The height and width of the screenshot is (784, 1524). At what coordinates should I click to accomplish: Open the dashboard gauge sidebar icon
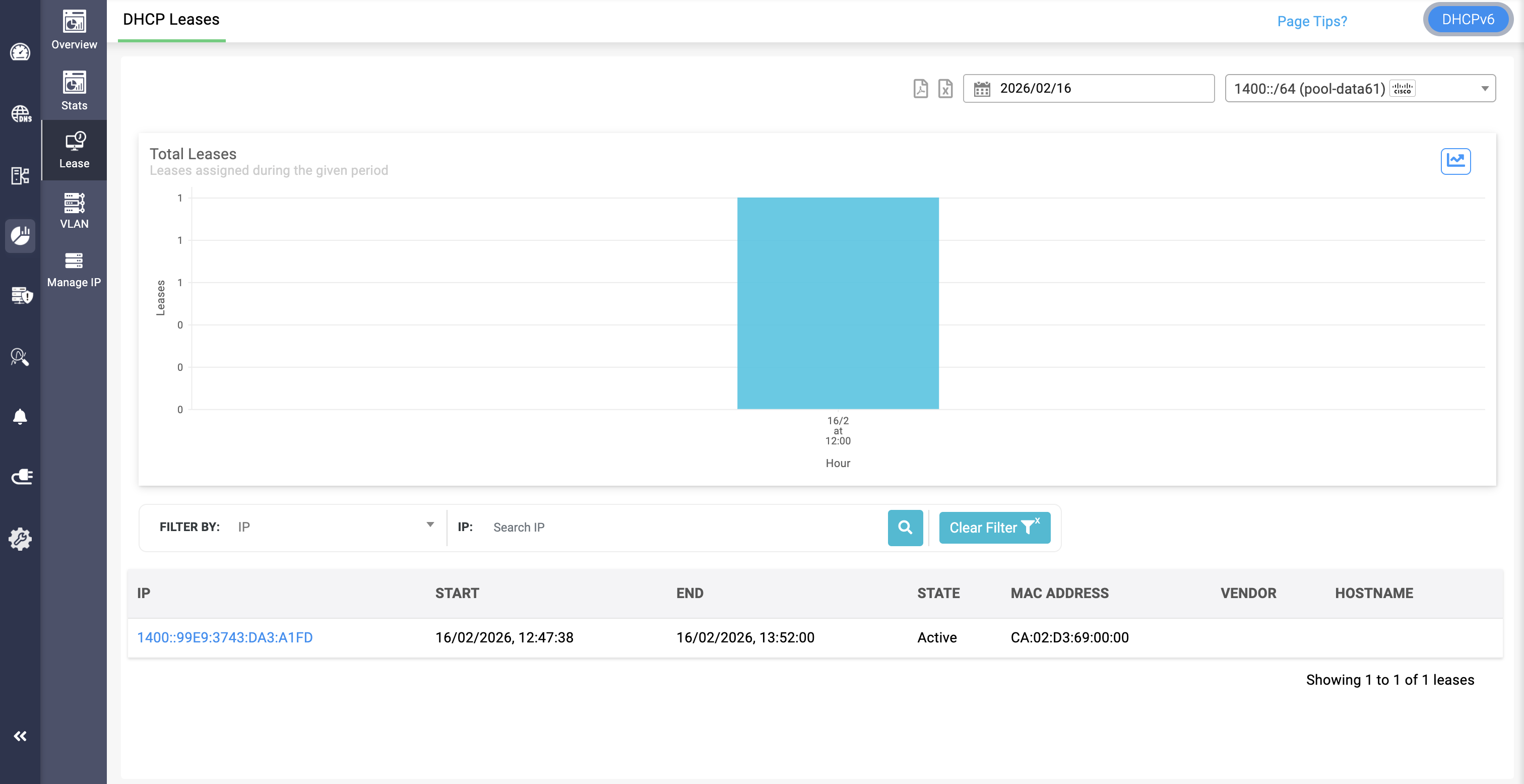20,52
